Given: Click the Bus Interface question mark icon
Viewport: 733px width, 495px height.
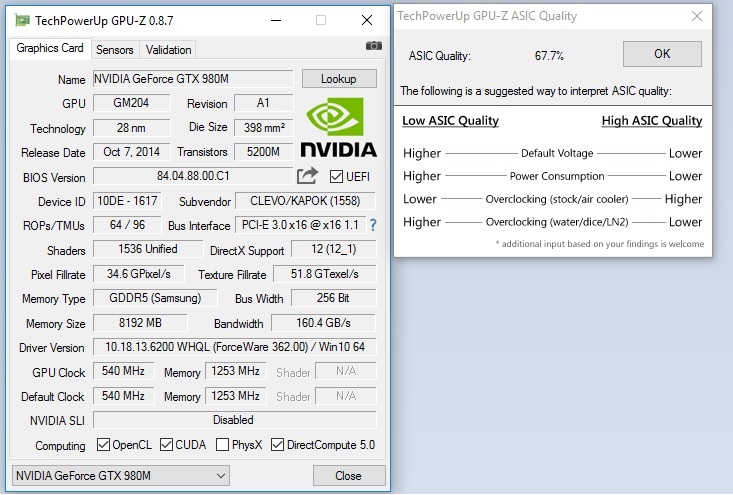Looking at the screenshot, I should pos(373,225).
